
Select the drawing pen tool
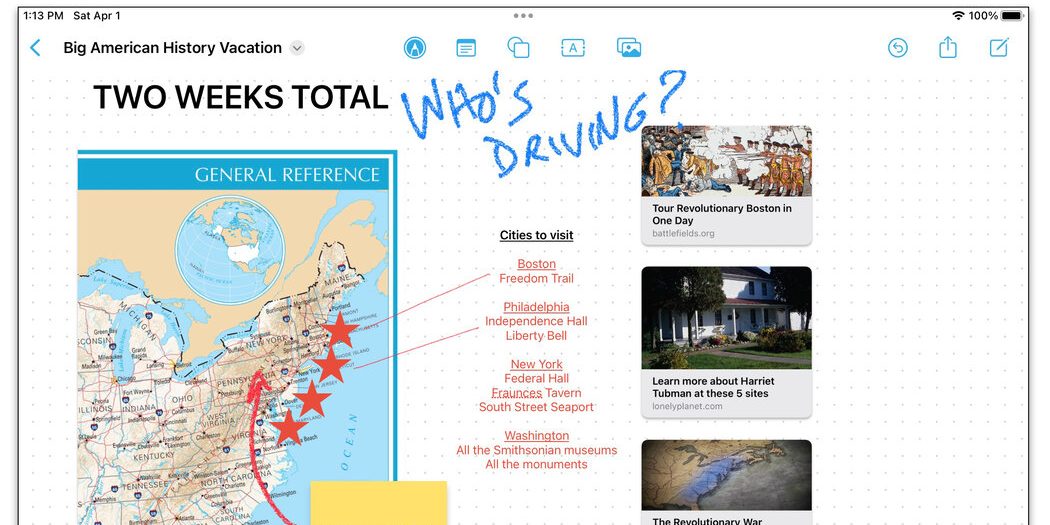[414, 48]
